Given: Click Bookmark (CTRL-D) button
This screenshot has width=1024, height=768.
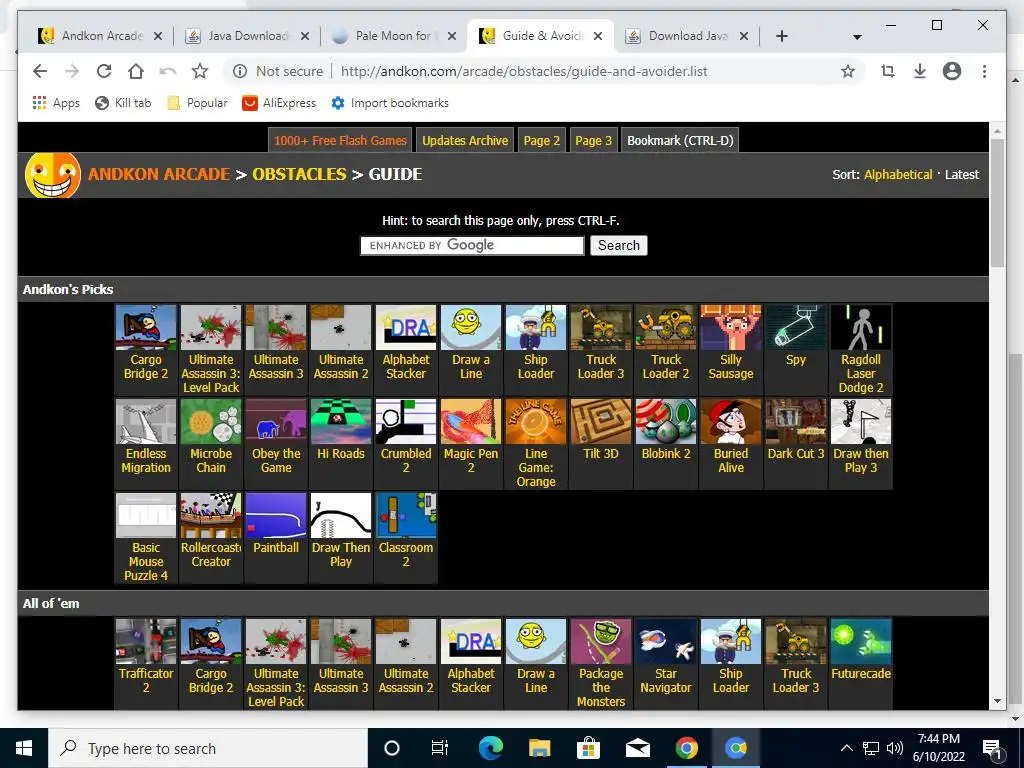Looking at the screenshot, I should pyautogui.click(x=680, y=140).
